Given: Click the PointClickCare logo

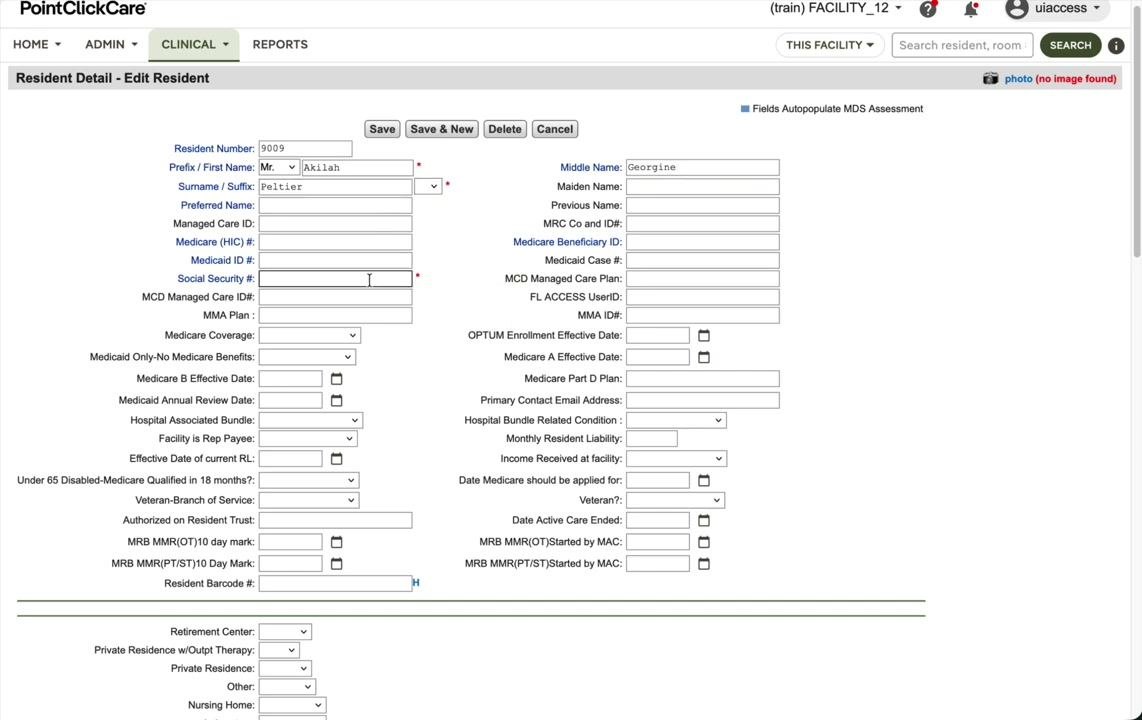Looking at the screenshot, I should coord(82,8).
